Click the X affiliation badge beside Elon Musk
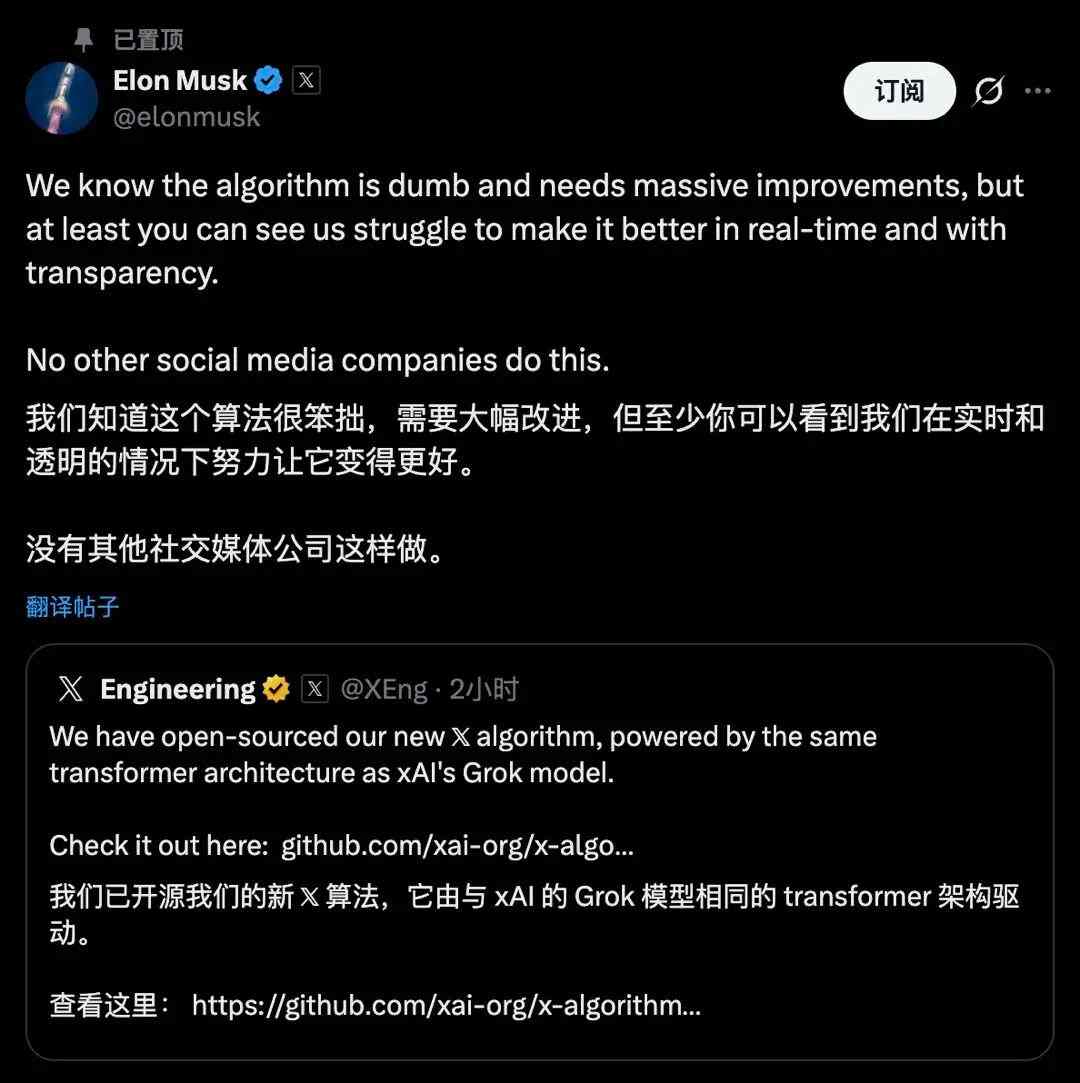 click(305, 80)
